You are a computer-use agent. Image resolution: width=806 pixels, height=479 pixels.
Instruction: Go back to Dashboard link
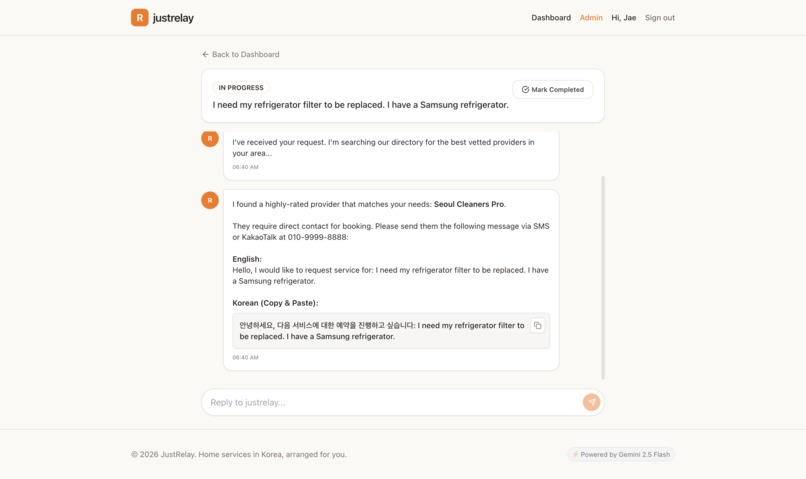[x=241, y=54]
